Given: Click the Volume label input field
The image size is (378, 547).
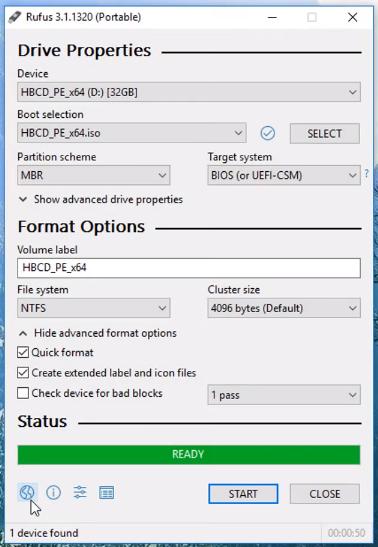Looking at the screenshot, I should 189,268.
